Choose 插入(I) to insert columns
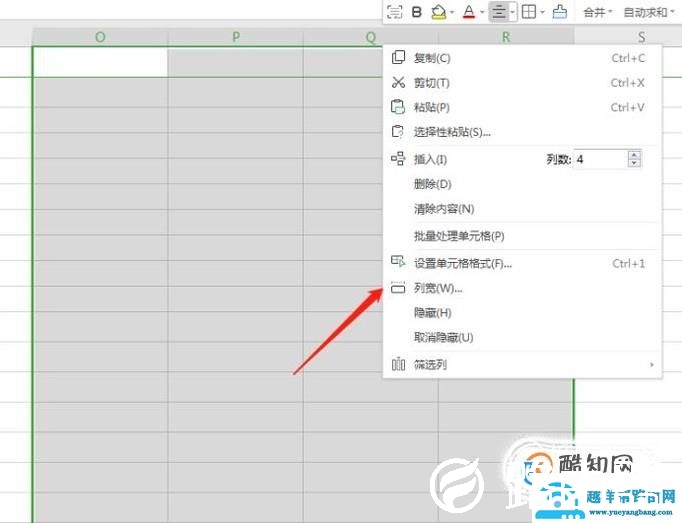The image size is (682, 523). (431, 159)
